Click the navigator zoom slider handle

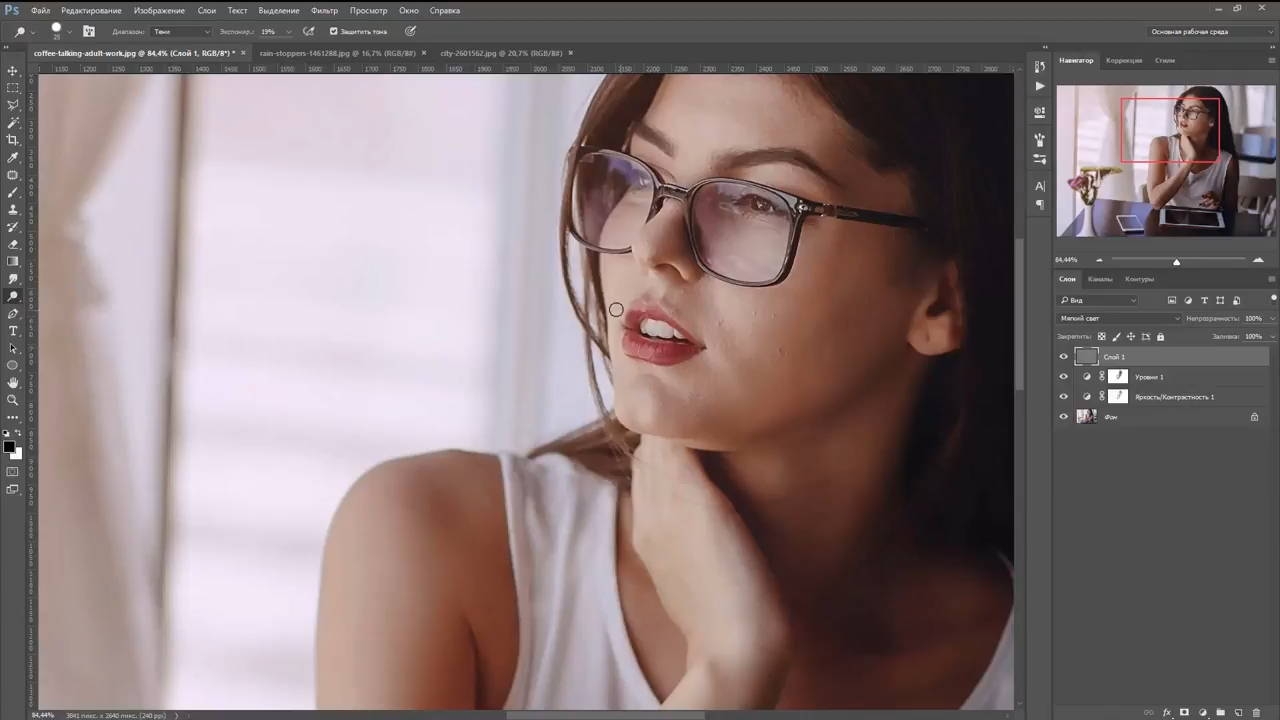click(x=1176, y=262)
